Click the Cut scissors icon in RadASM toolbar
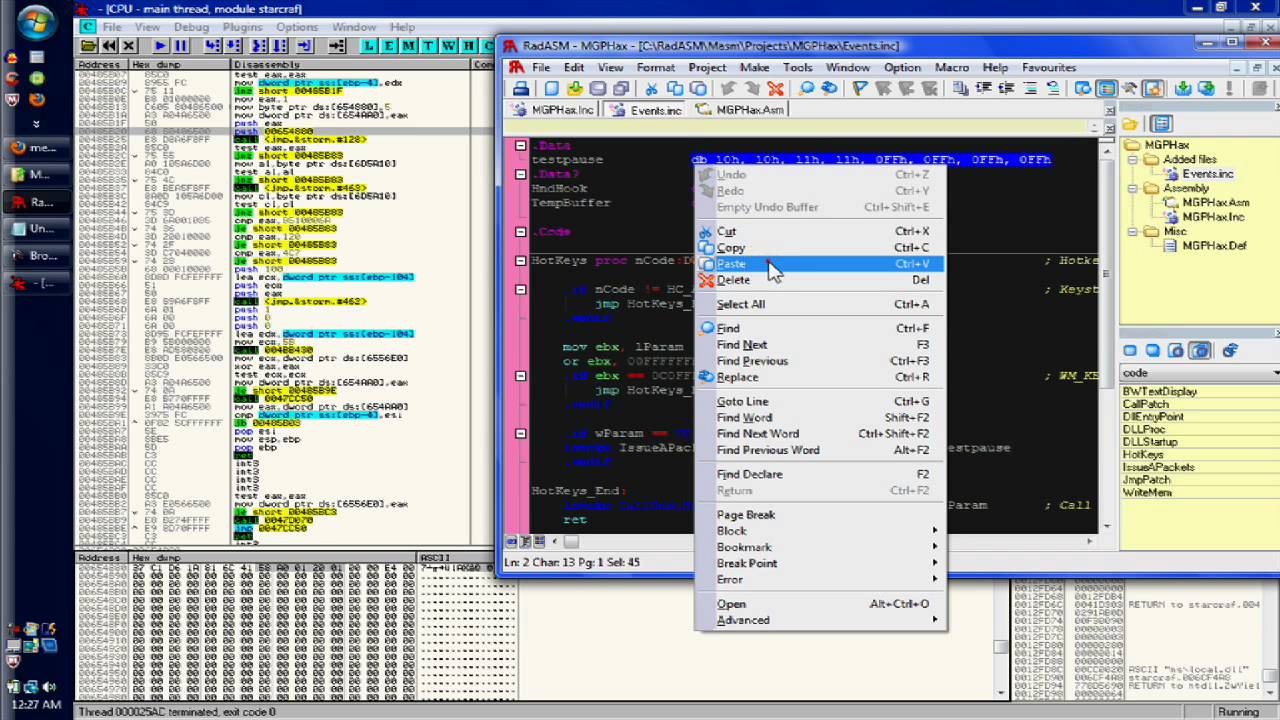 coord(652,88)
